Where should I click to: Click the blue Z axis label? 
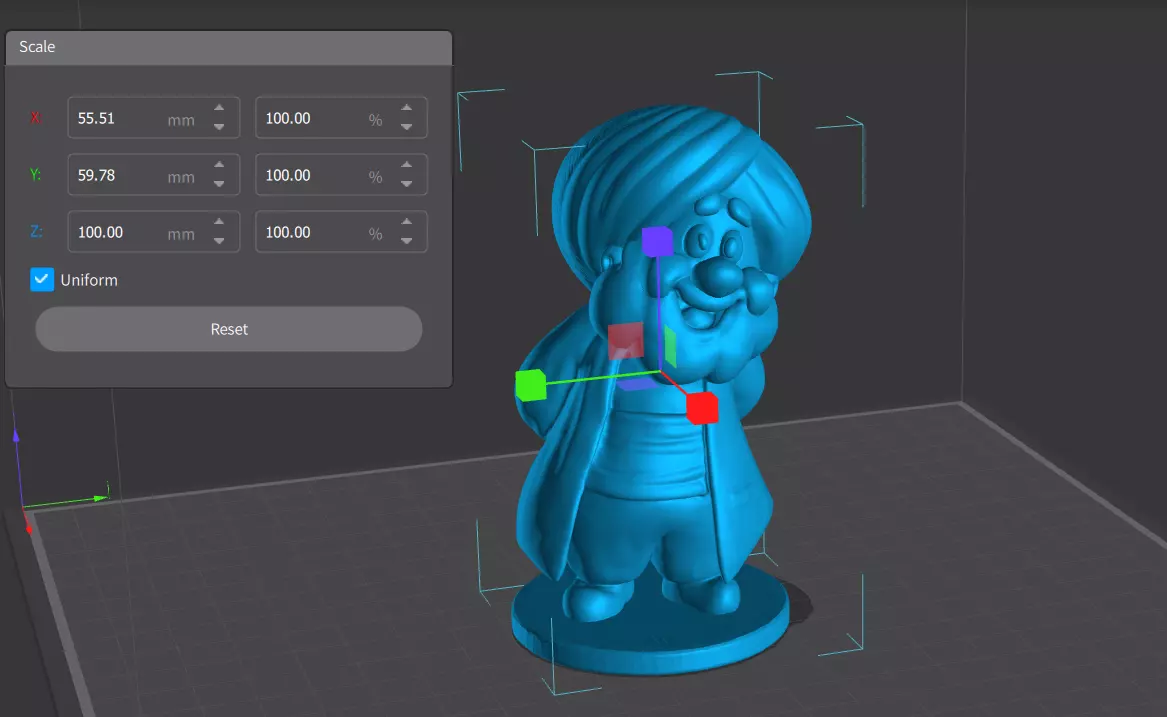pyautogui.click(x=36, y=232)
